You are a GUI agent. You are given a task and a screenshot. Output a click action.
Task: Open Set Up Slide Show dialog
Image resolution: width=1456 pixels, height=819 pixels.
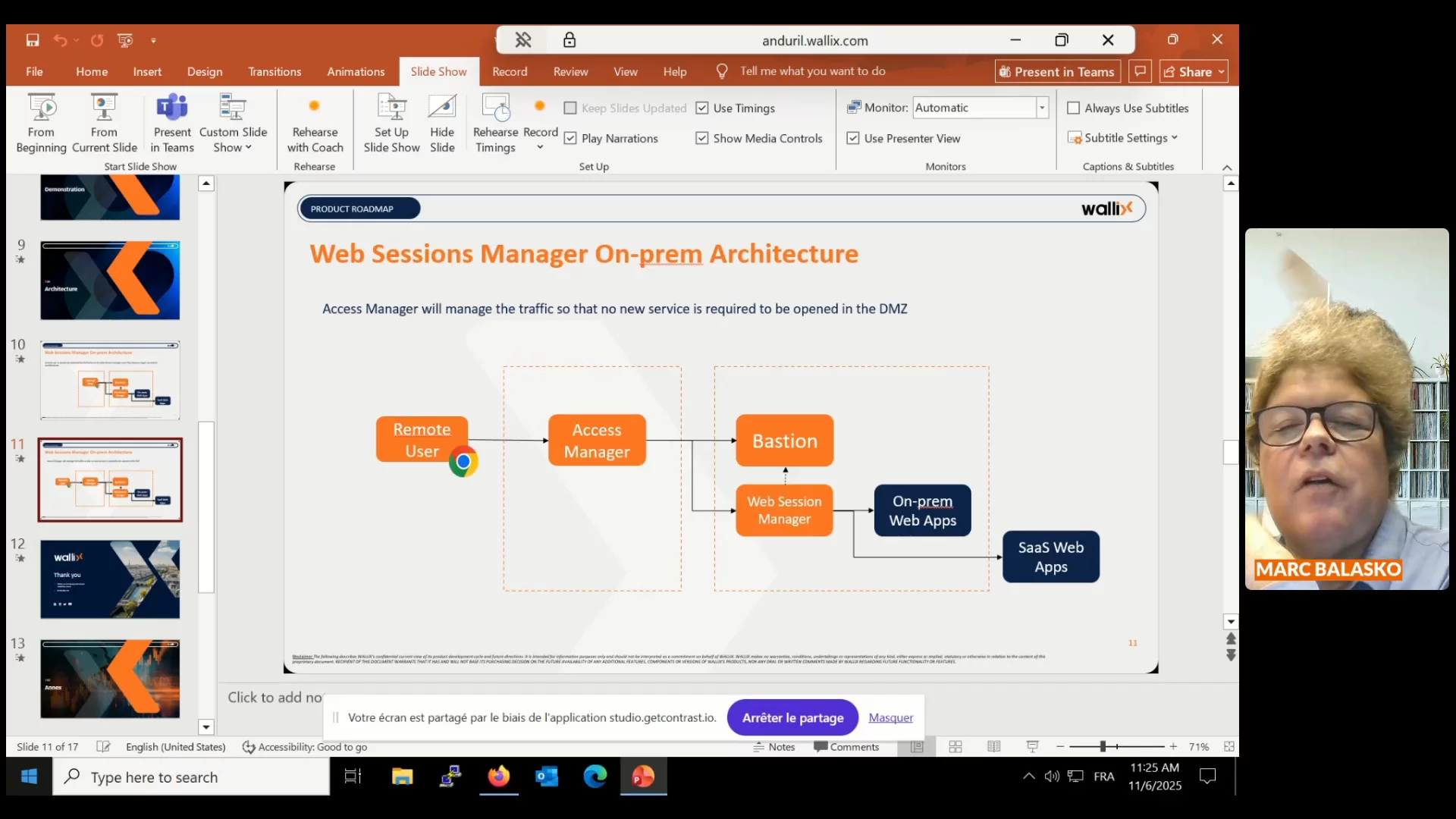tap(391, 123)
